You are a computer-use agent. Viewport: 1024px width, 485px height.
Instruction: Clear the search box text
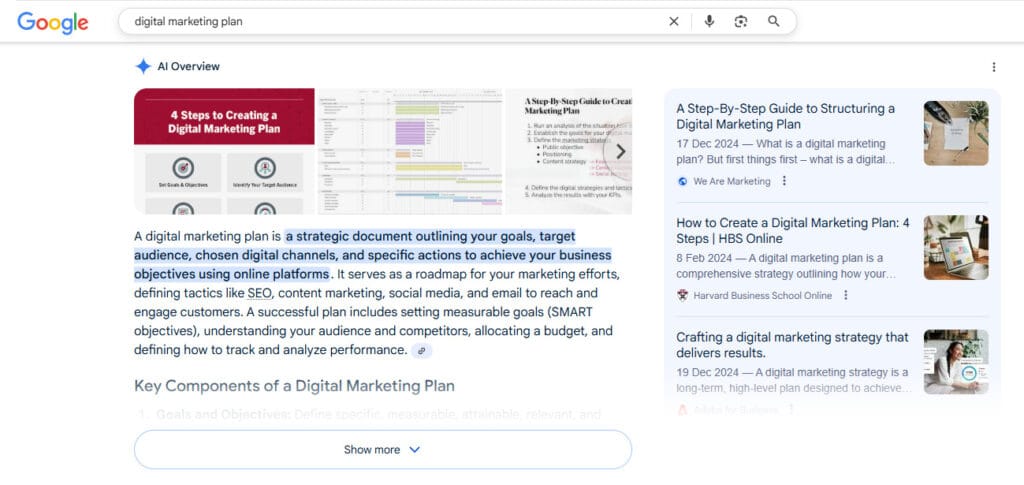point(674,21)
